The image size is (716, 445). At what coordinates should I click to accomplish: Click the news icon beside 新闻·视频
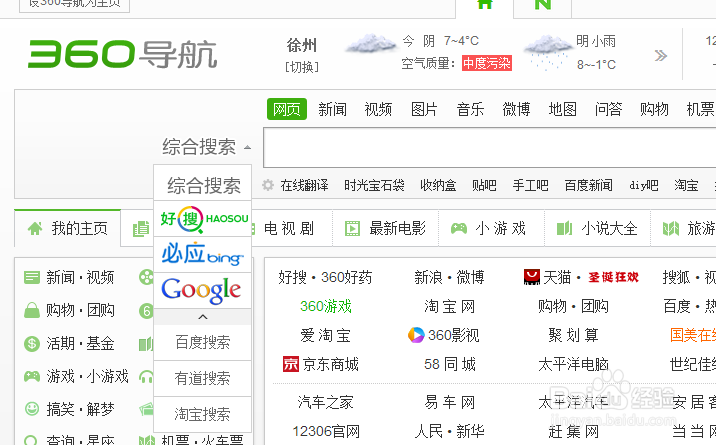[32, 277]
